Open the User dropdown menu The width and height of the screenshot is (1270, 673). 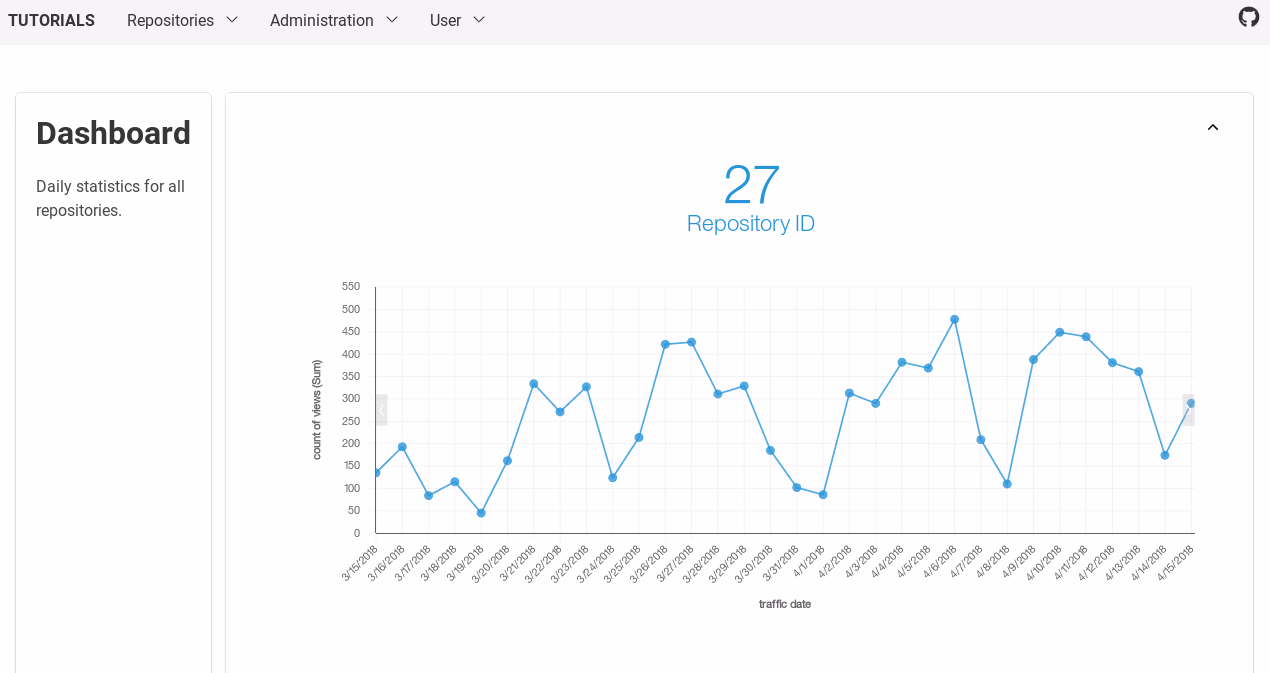coord(457,20)
